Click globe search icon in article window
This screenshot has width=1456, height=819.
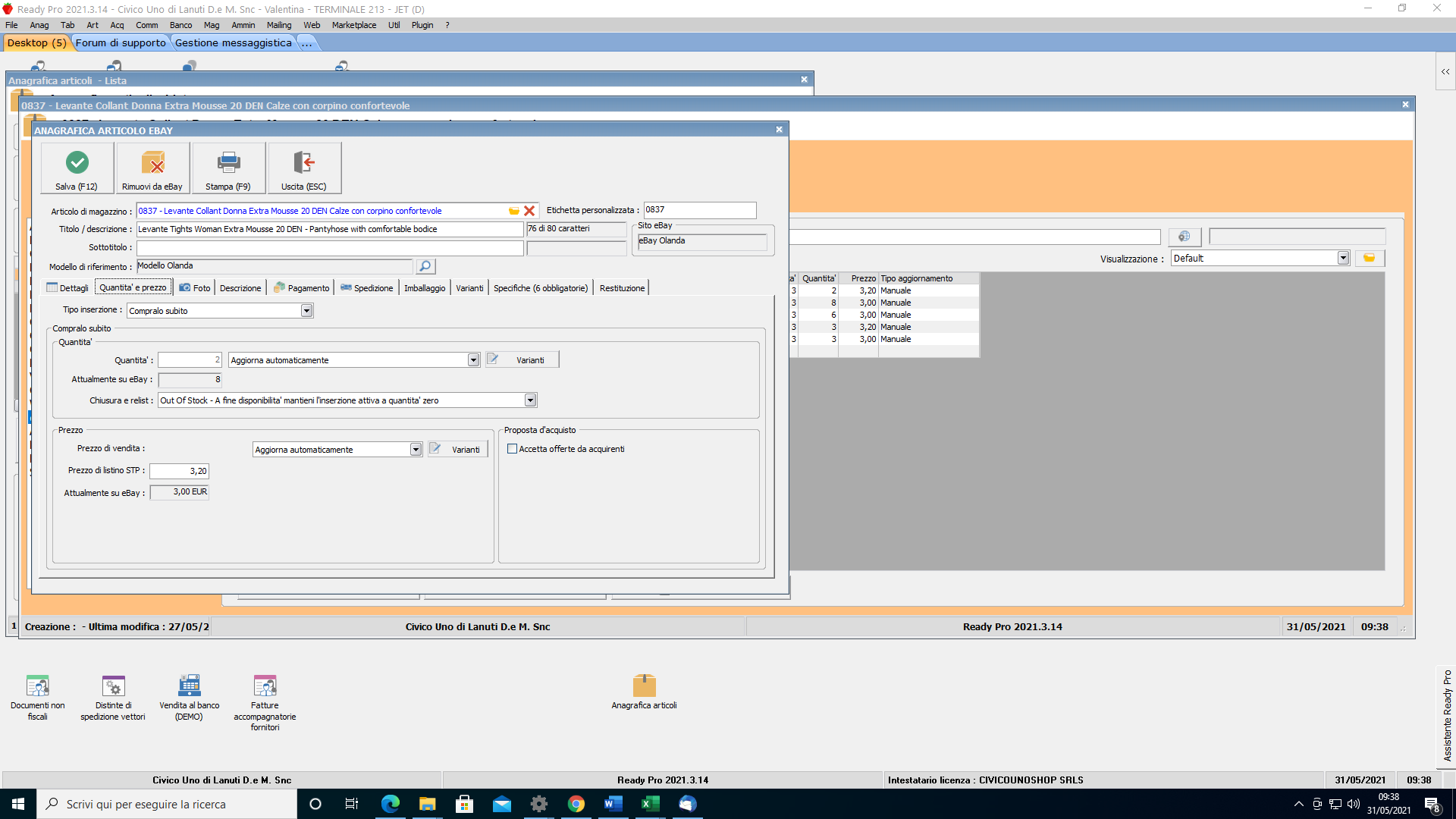click(x=1185, y=237)
